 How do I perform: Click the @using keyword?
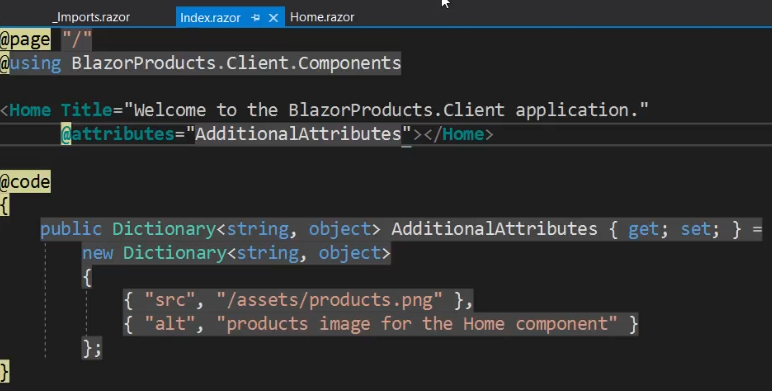31,63
